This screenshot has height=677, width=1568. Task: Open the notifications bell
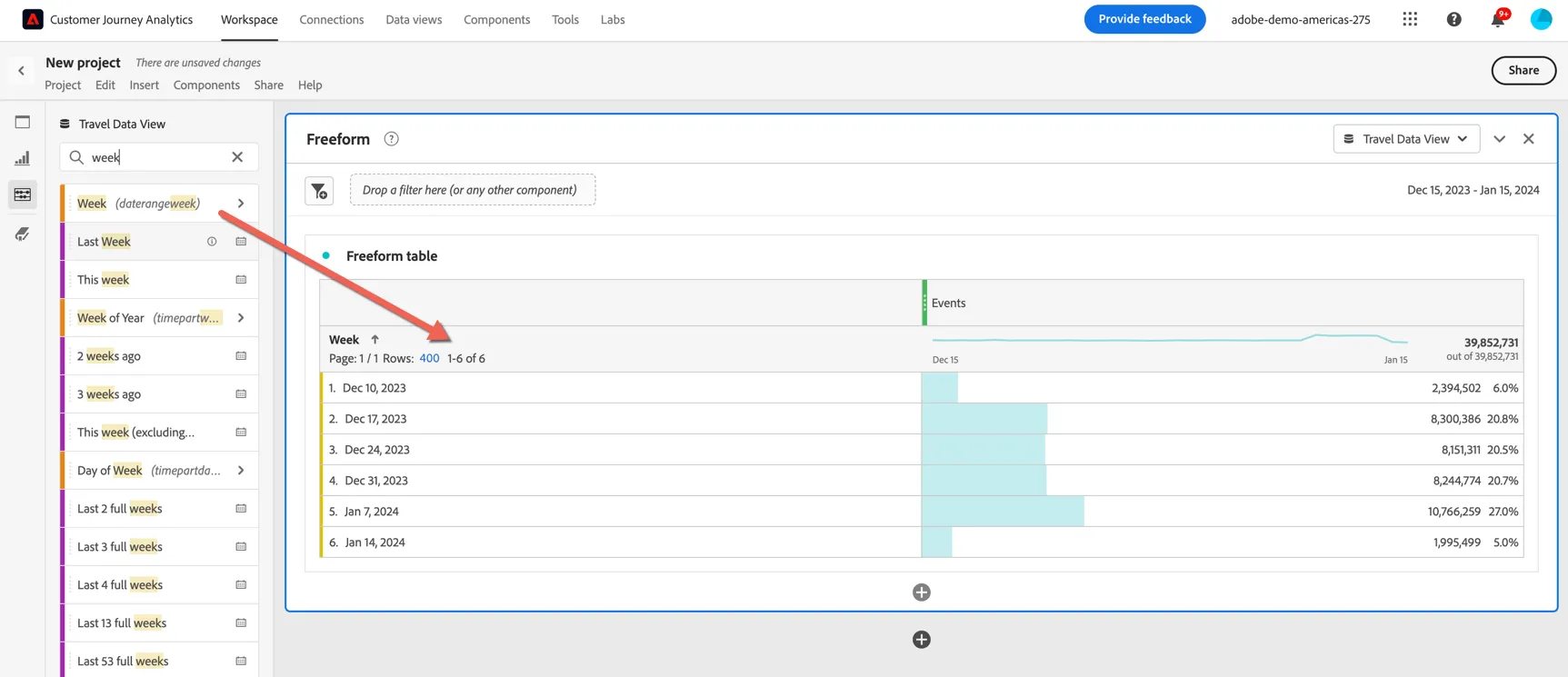(1497, 19)
